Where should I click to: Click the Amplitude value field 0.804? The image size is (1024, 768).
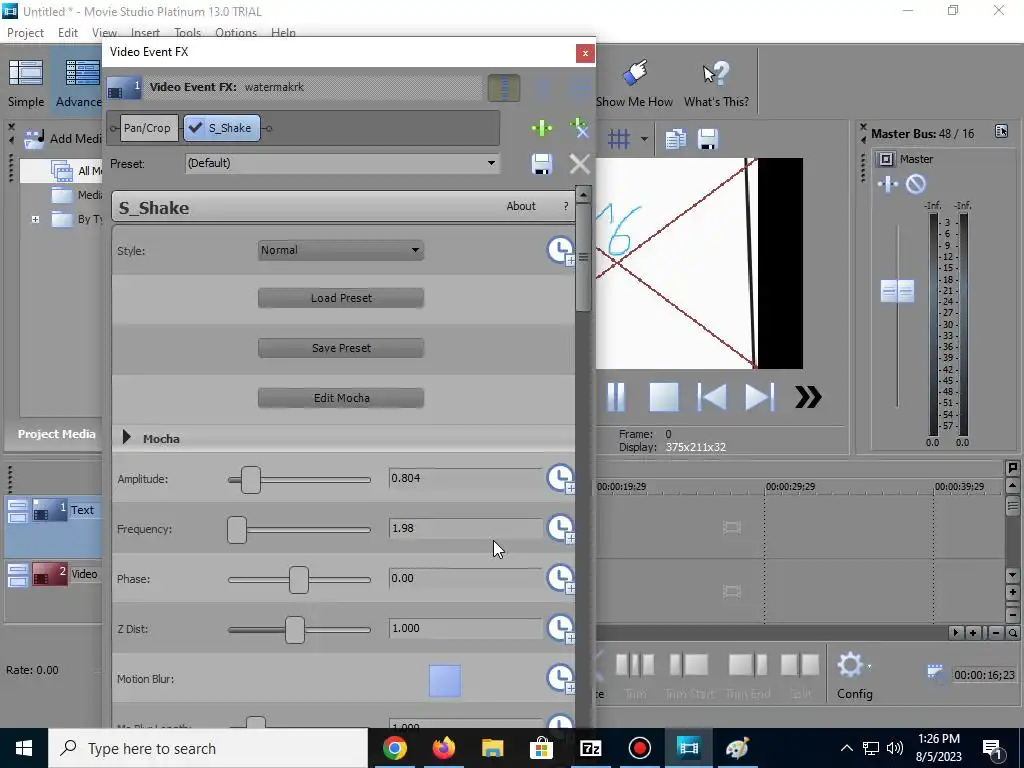(x=465, y=478)
